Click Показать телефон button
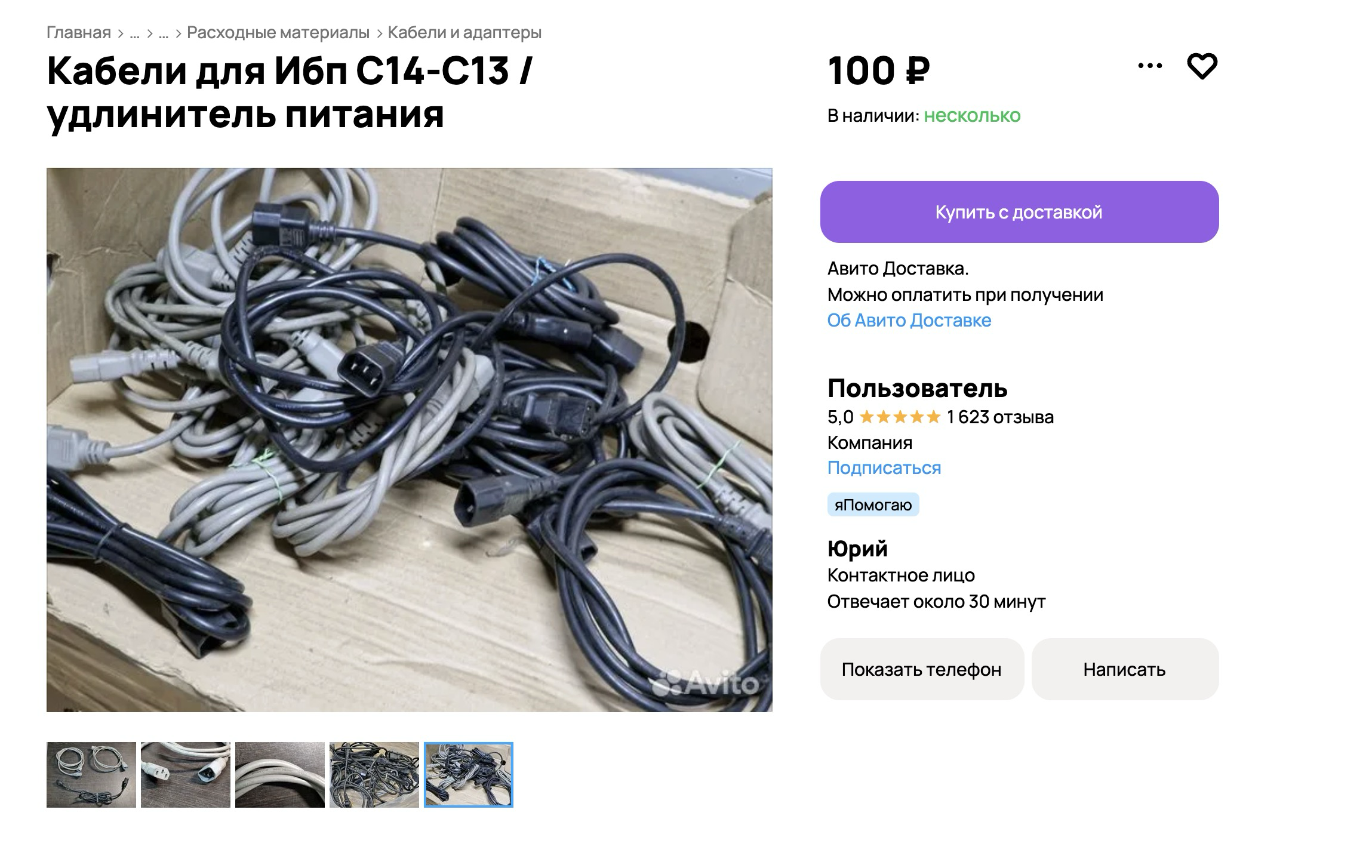The width and height of the screenshot is (1372, 868). point(922,669)
